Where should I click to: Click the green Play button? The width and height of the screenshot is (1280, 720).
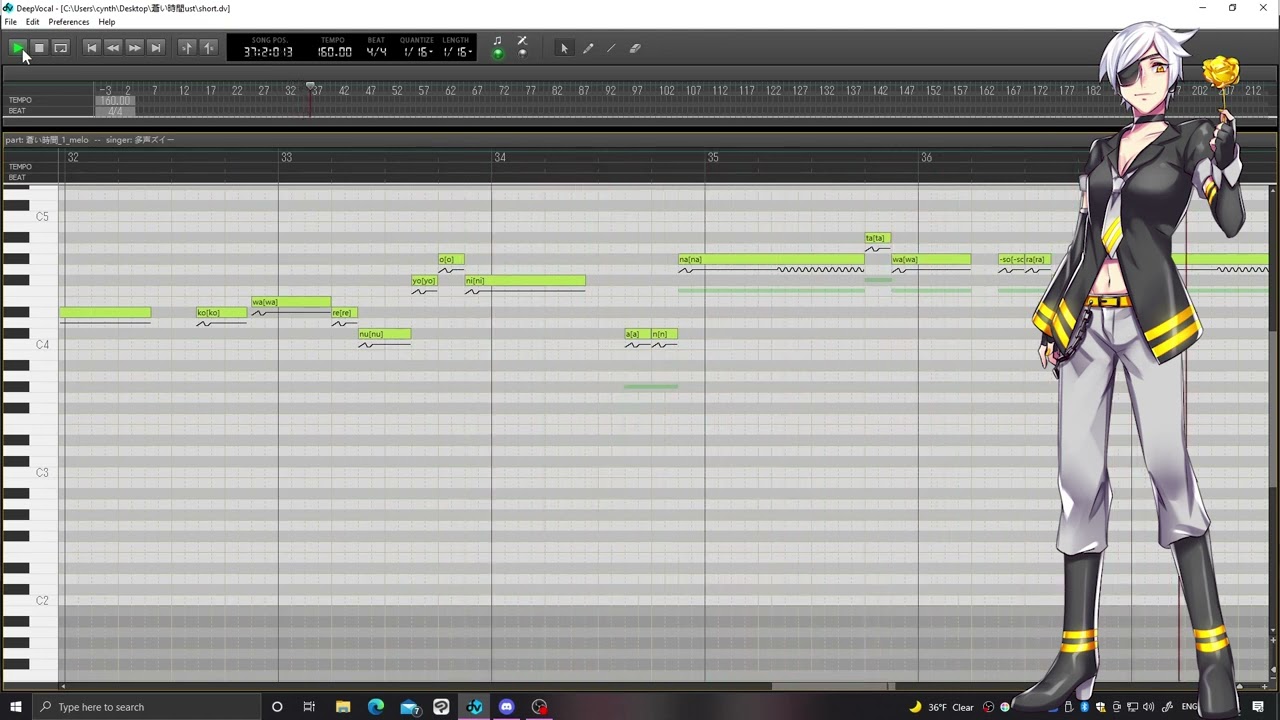pyautogui.click(x=17, y=47)
